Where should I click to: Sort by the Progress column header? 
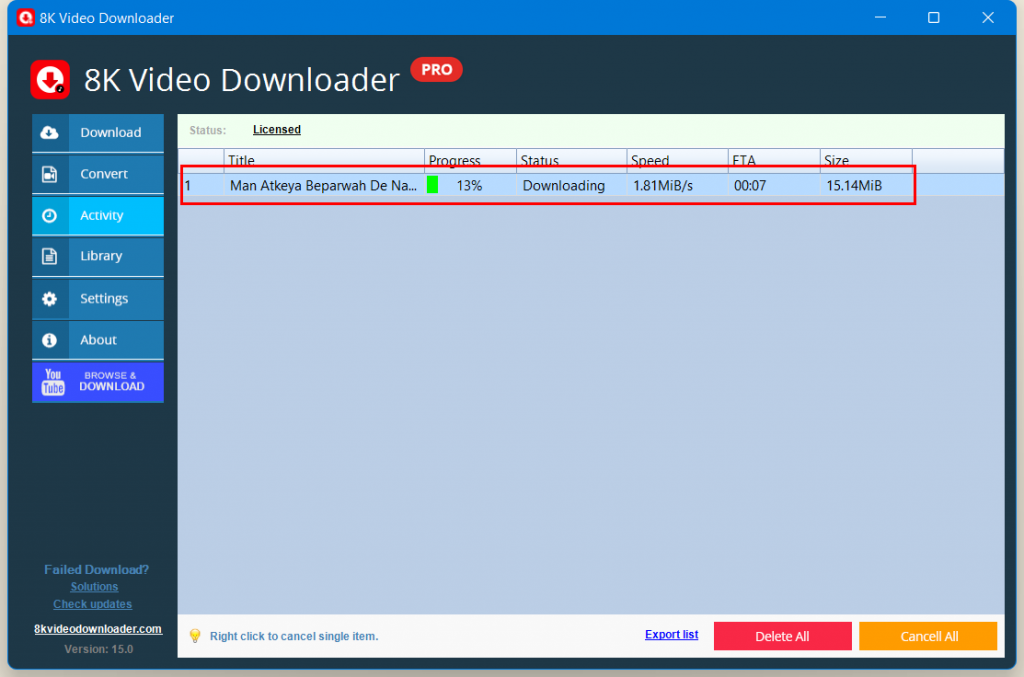[470, 161]
